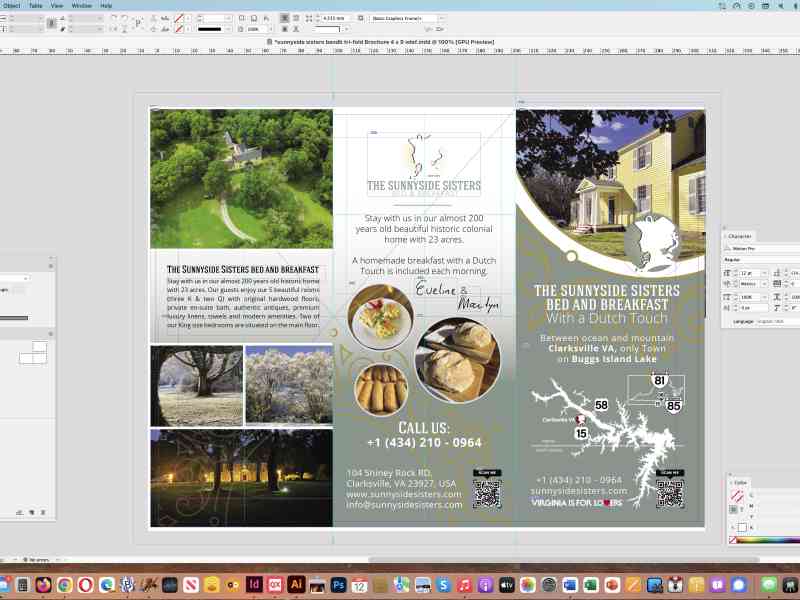This screenshot has width=800, height=600.
Task: Toggle wrap around bounding box button
Action: click(296, 18)
